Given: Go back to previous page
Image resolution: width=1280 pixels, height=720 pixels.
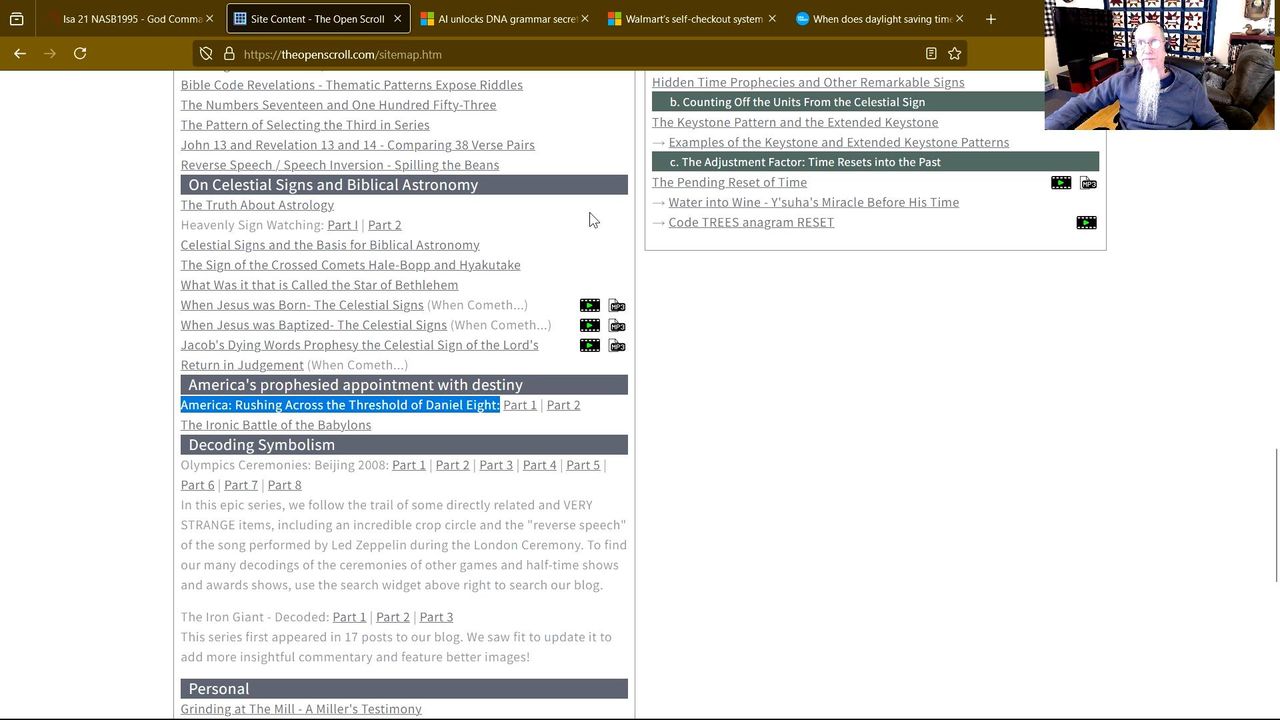Looking at the screenshot, I should pyautogui.click(x=20, y=54).
